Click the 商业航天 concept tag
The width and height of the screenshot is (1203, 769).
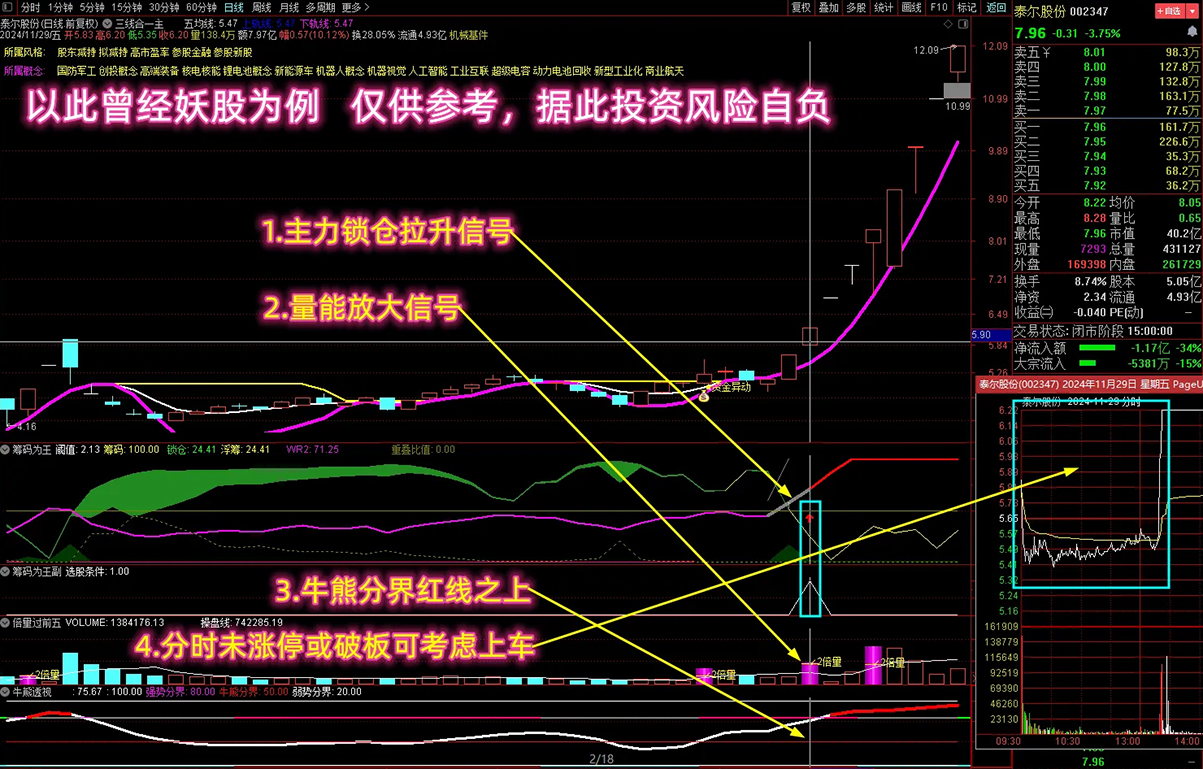pos(665,71)
